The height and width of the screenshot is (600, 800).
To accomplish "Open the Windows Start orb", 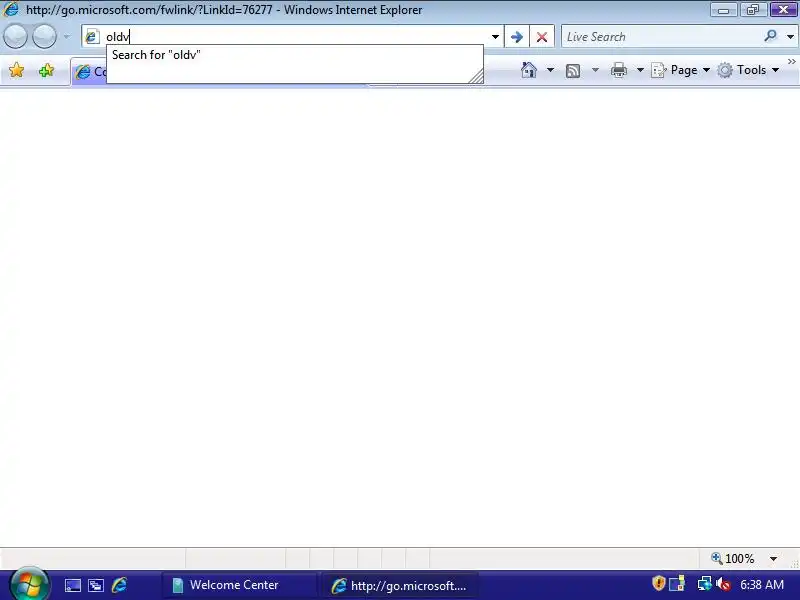I will point(29,584).
